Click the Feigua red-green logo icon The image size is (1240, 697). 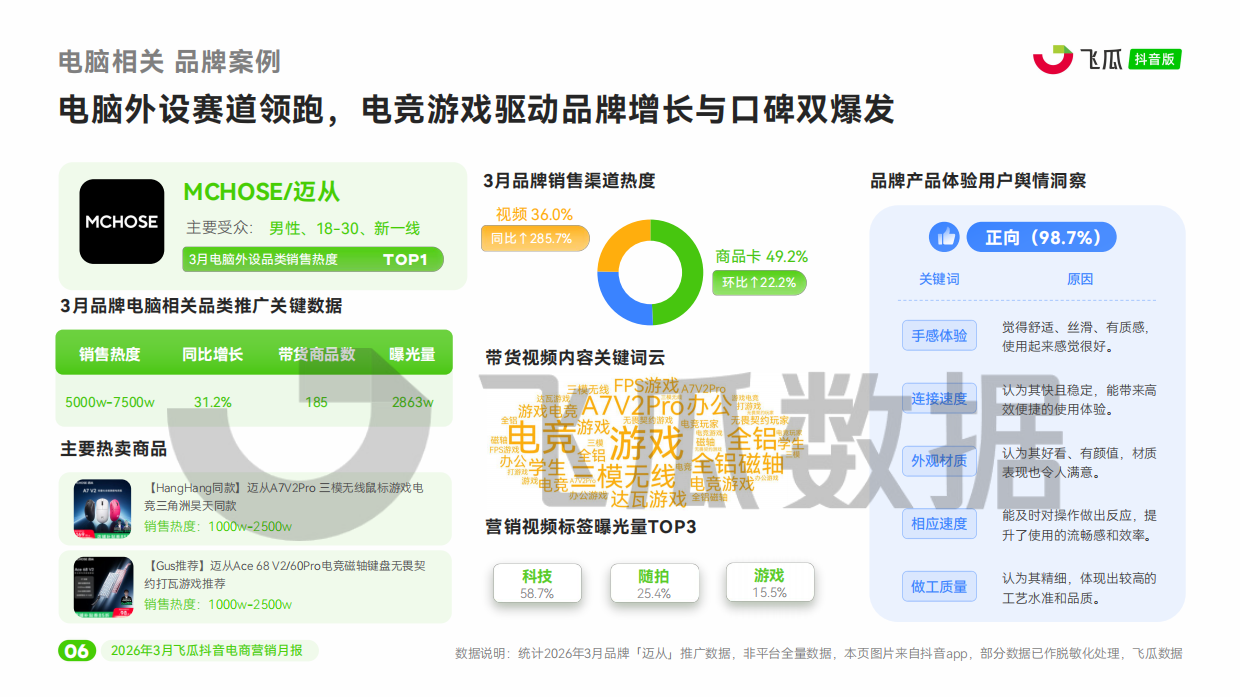click(x=1052, y=60)
